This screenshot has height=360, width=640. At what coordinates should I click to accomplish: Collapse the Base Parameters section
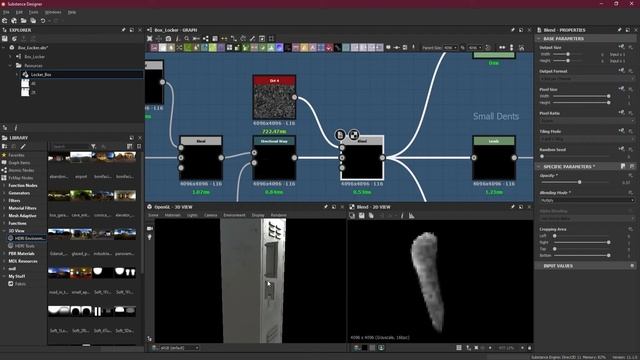[x=538, y=39]
